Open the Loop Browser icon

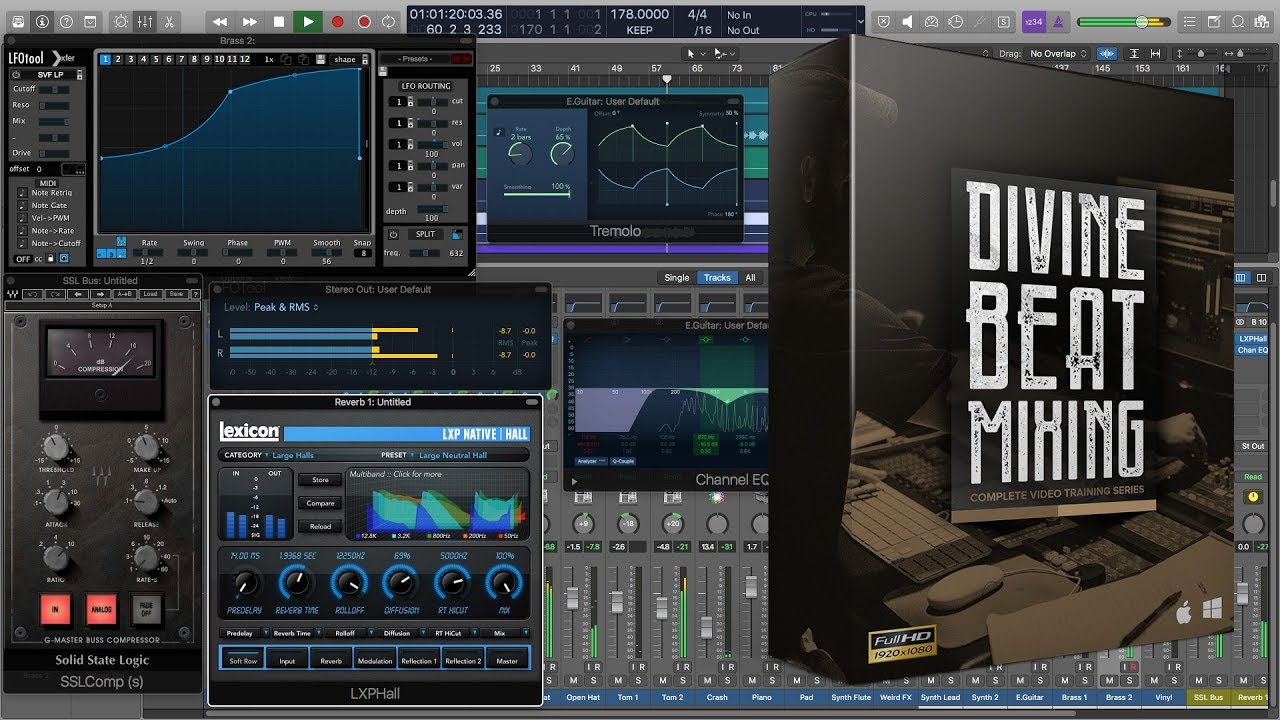1236,21
